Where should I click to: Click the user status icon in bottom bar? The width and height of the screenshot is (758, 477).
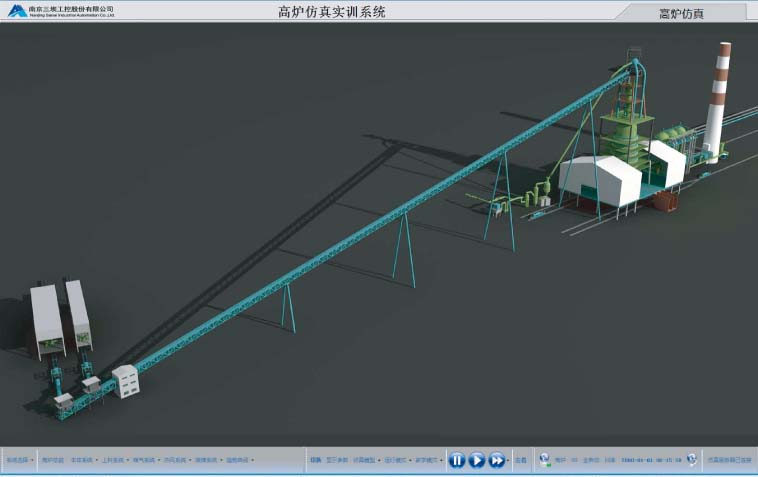click(x=544, y=460)
